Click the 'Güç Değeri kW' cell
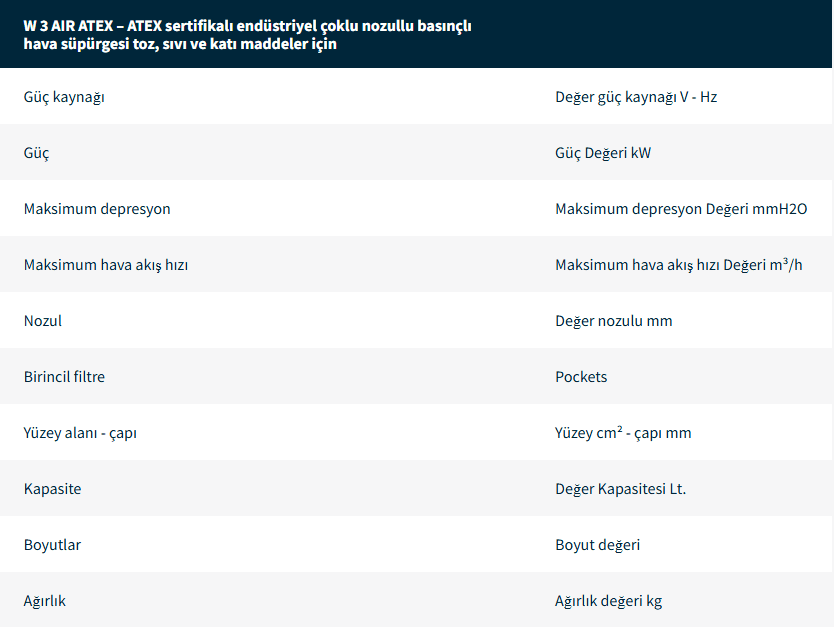Viewport: 834px width, 627px height. tap(603, 153)
